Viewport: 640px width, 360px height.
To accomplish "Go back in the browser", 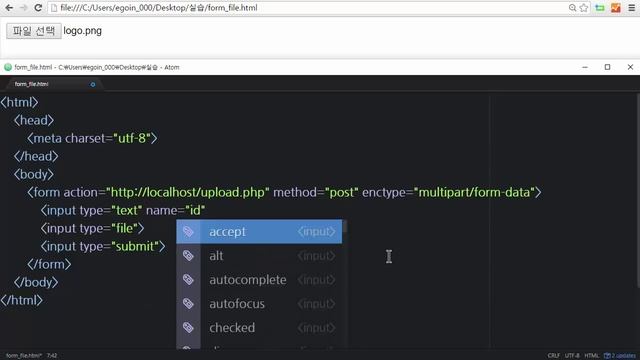I will click(9, 8).
